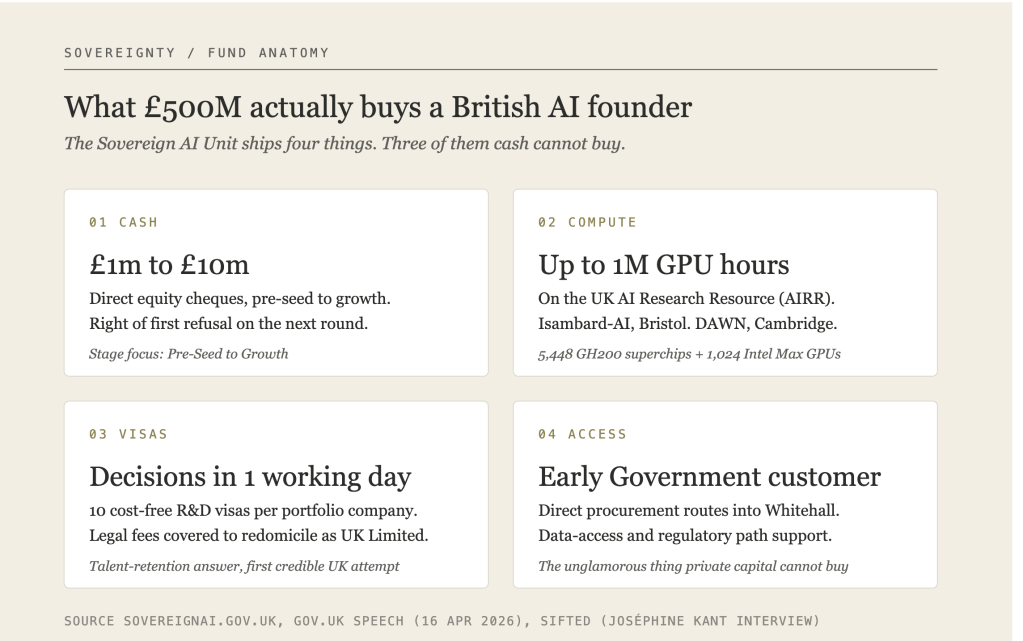Click the headline about what £500M buys
This screenshot has height=641, width=1023.
coord(378,107)
